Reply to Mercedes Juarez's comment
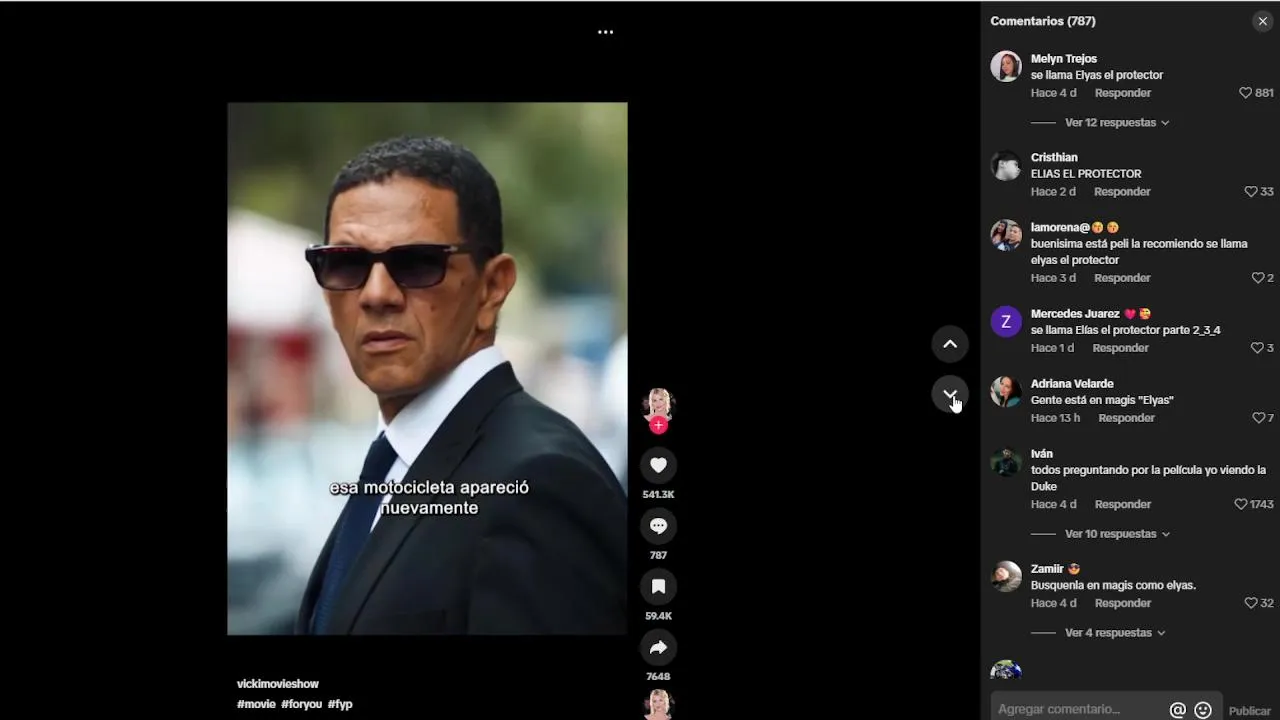Screen dimensions: 1280x720 (1120, 348)
